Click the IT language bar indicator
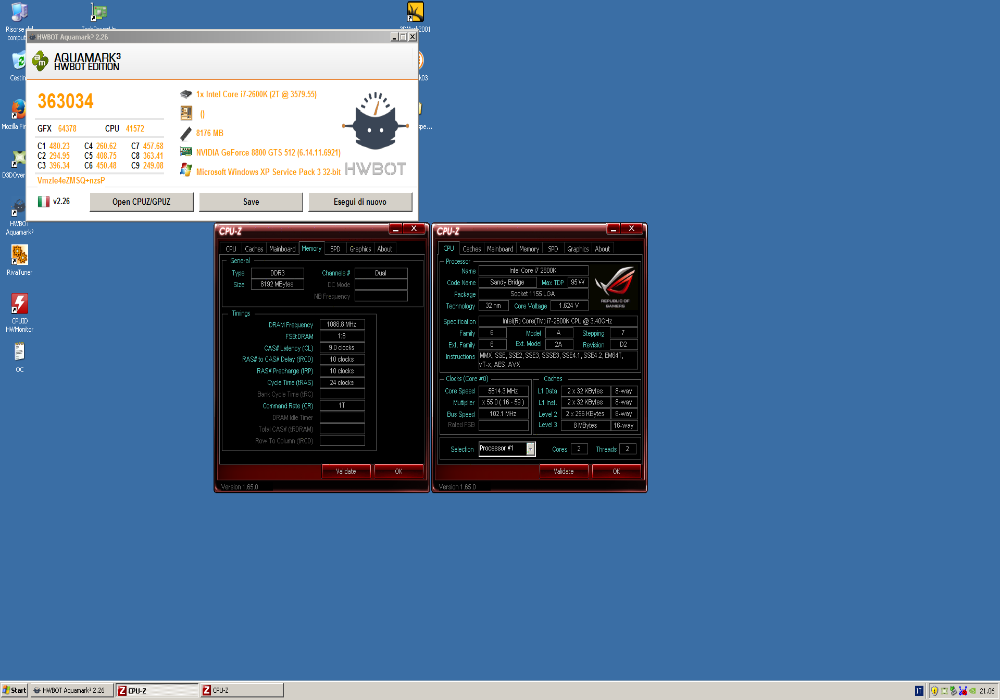 [x=919, y=690]
